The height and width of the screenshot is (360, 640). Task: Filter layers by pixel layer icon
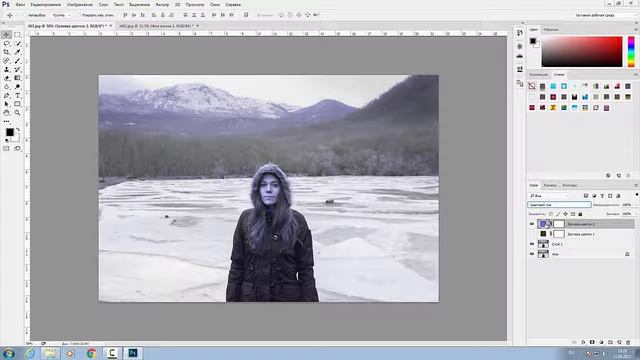point(586,196)
